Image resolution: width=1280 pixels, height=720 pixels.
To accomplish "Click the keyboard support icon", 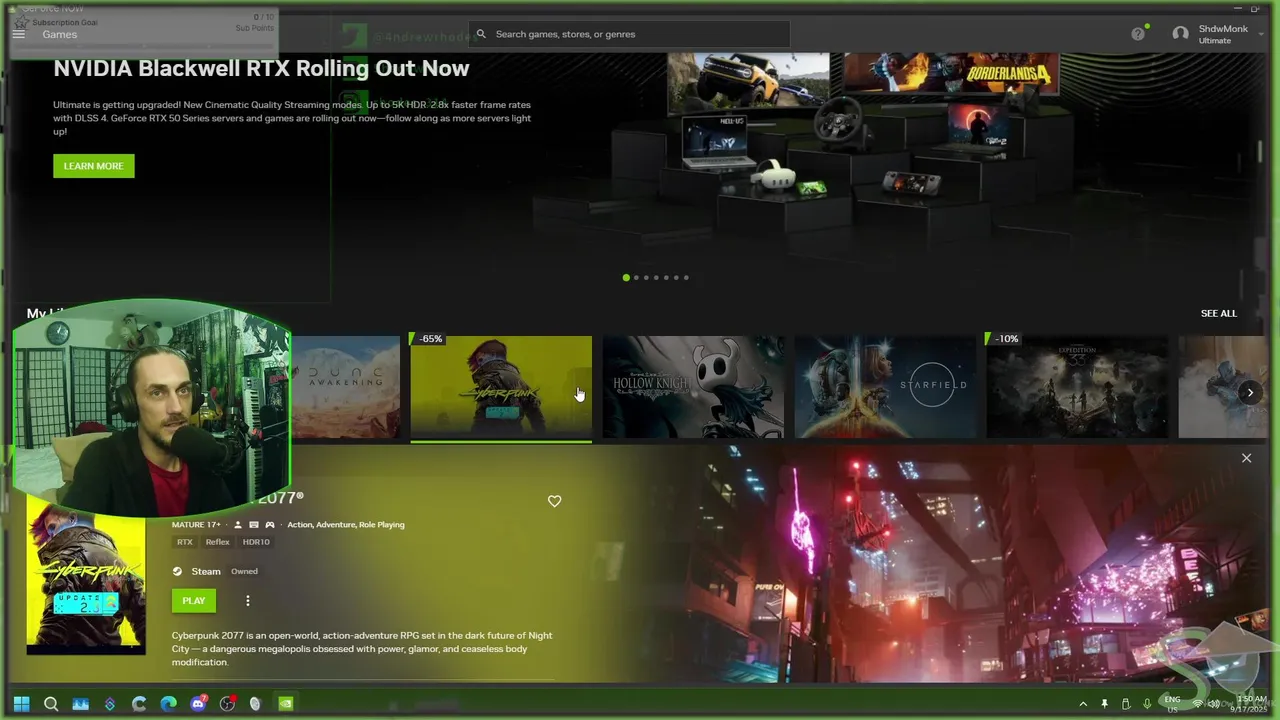I will coord(254,525).
